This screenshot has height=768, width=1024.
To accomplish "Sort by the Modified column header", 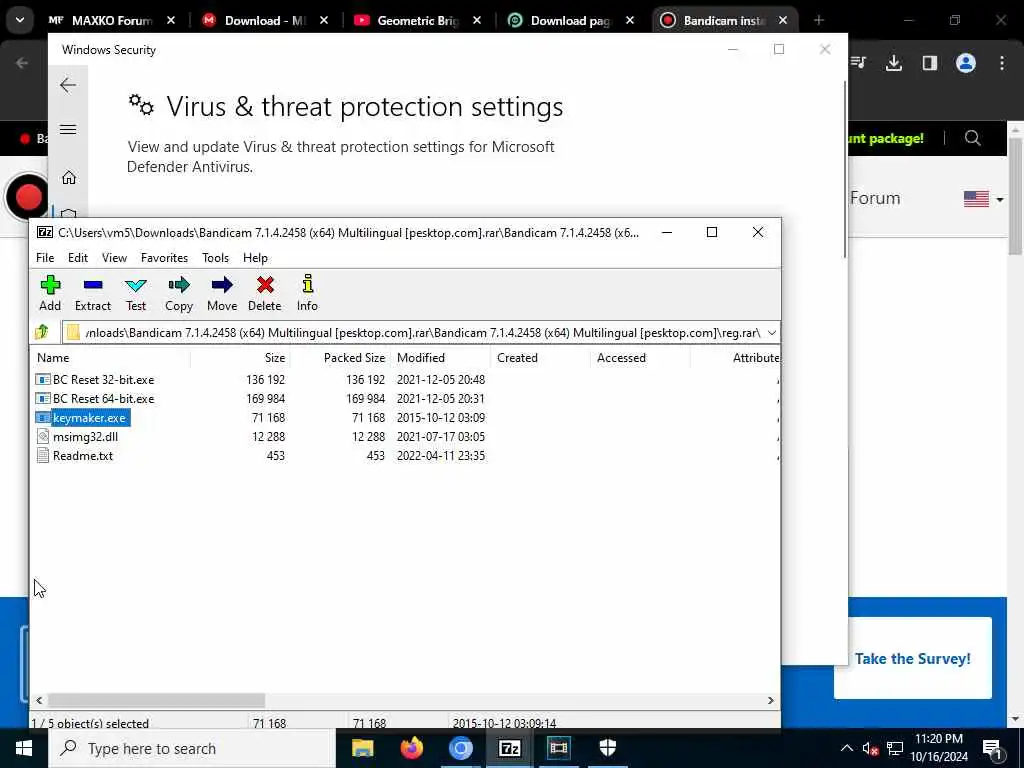I will click(x=440, y=358).
